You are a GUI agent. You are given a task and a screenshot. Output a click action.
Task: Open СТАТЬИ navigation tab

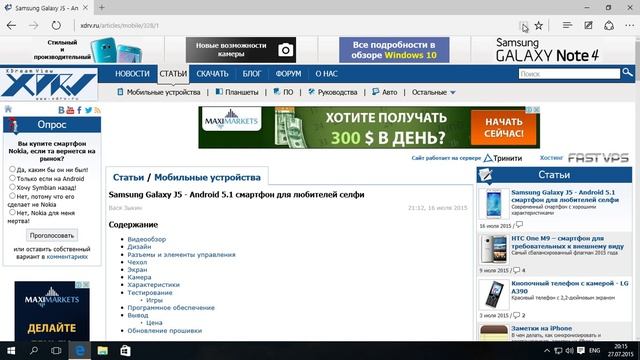pos(173,74)
